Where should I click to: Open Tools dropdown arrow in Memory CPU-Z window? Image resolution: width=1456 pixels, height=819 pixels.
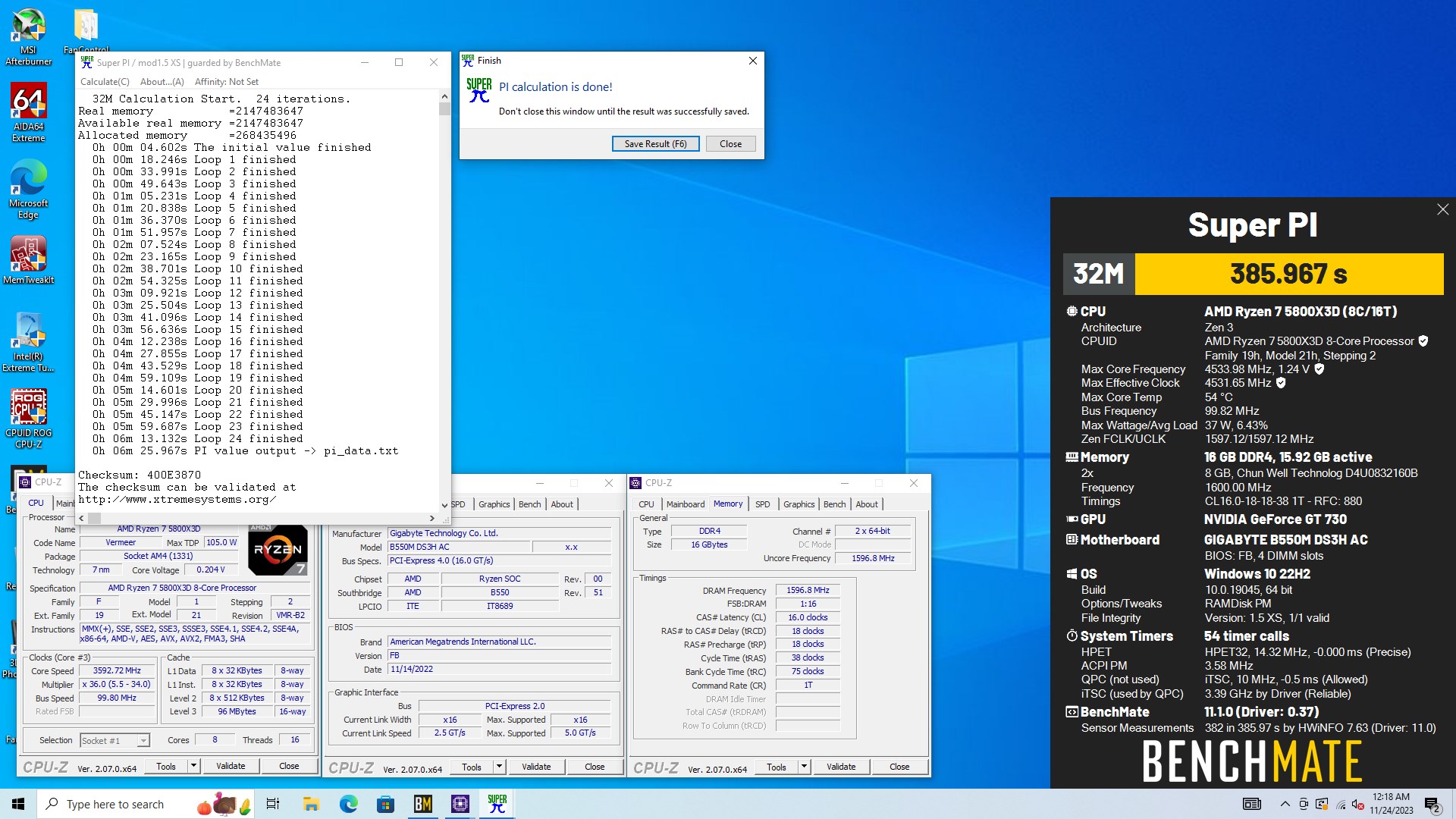pos(804,767)
